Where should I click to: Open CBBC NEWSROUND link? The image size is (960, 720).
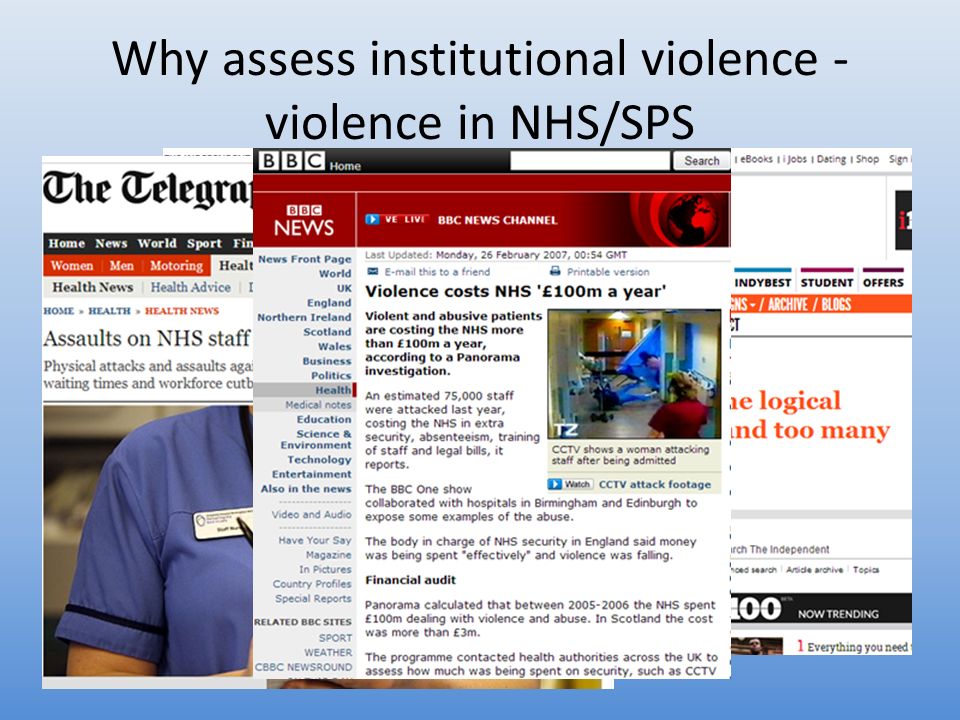click(x=304, y=667)
